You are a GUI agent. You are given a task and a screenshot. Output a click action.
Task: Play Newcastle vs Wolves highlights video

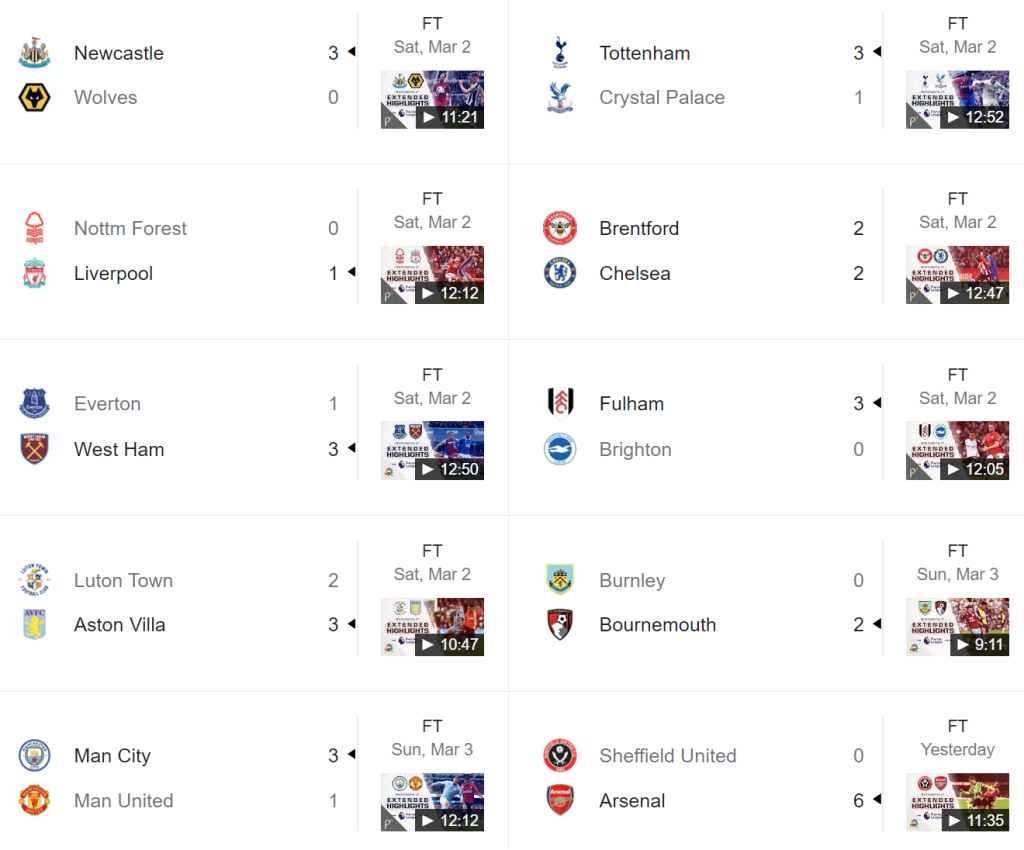[432, 100]
